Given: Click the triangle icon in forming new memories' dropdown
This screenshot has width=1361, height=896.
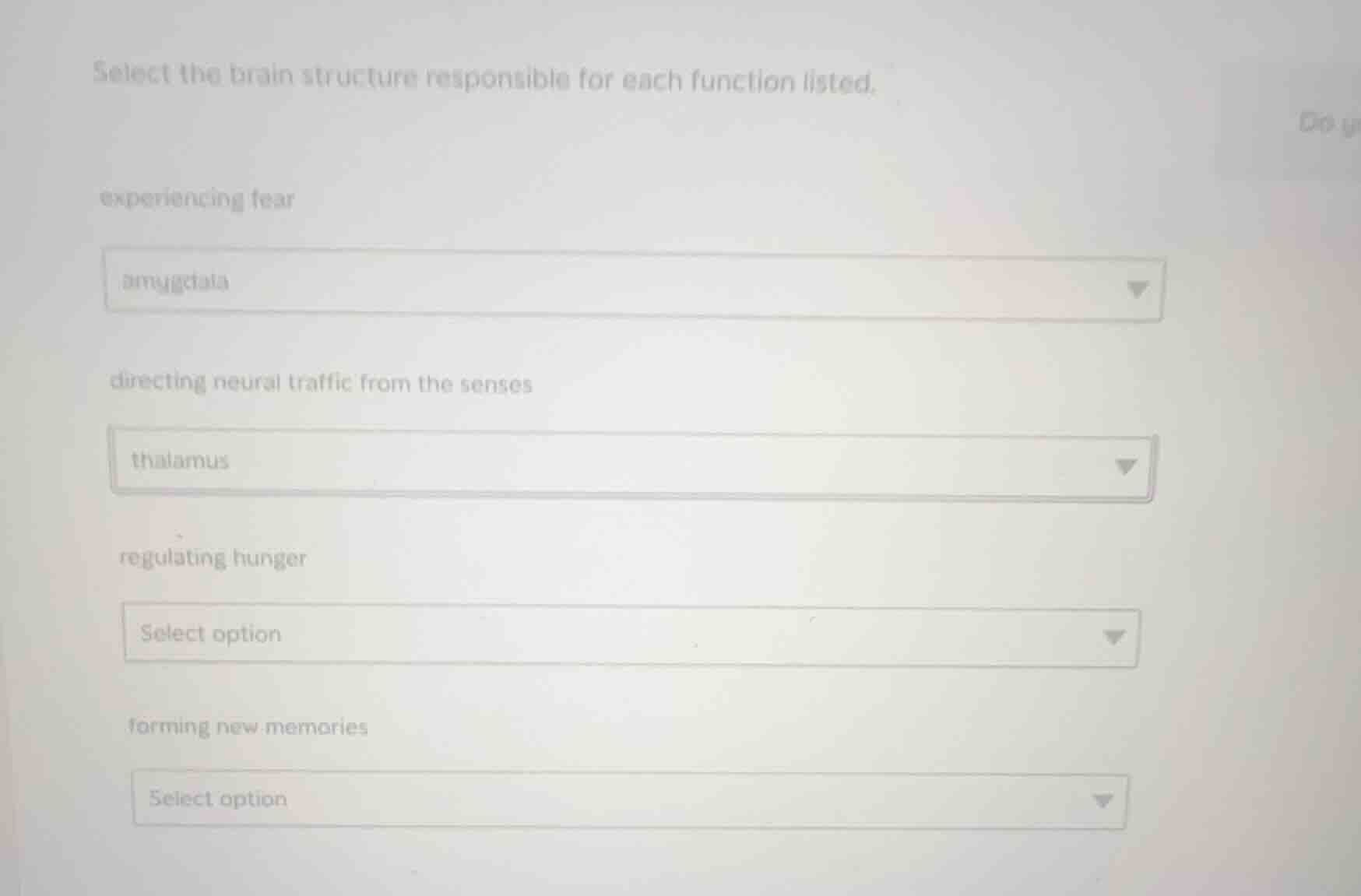Looking at the screenshot, I should tap(1102, 801).
